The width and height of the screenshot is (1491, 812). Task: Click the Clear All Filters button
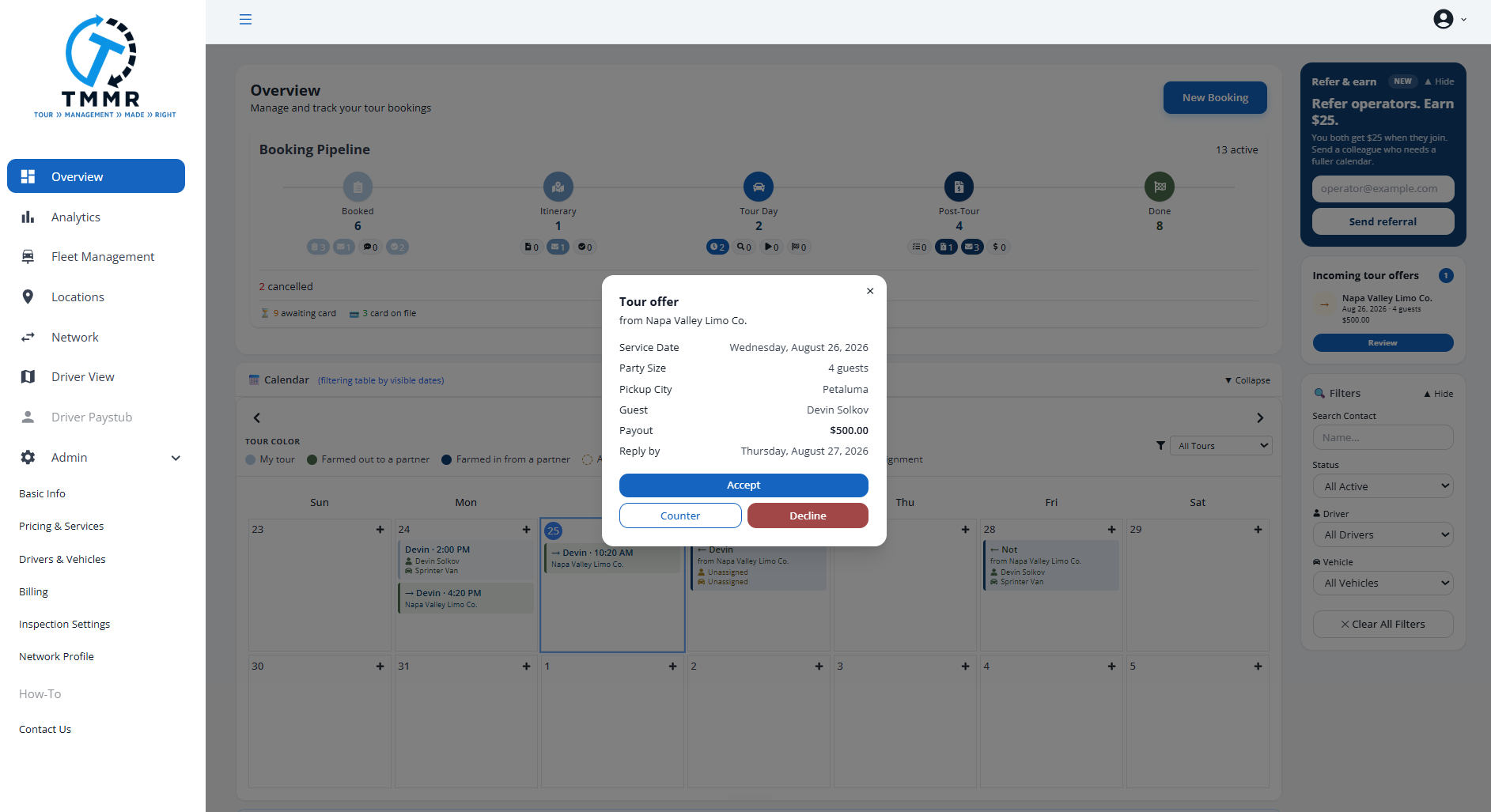[x=1383, y=625]
